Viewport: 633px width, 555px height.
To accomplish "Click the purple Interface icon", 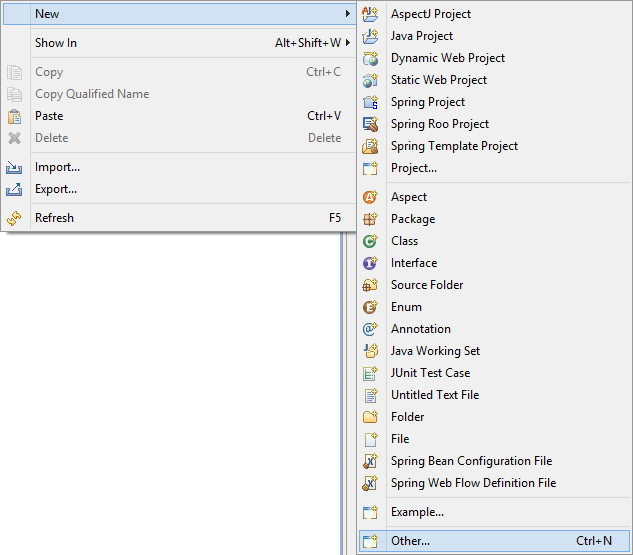I will coord(370,263).
